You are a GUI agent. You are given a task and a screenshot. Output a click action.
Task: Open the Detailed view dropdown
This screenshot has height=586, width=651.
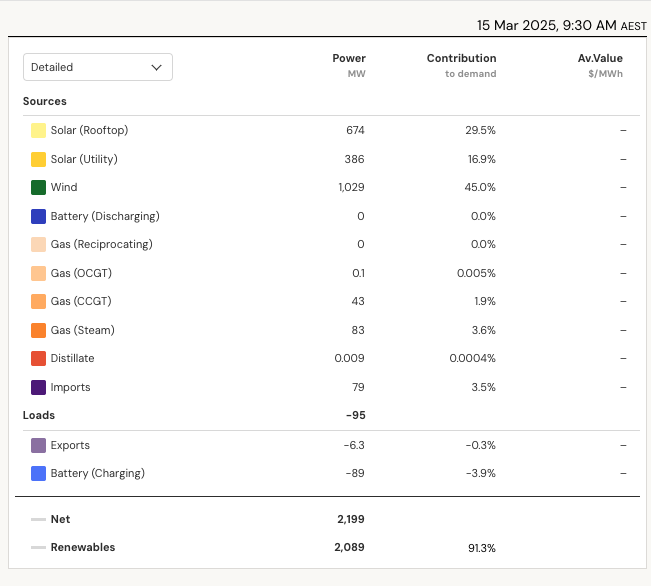click(98, 67)
